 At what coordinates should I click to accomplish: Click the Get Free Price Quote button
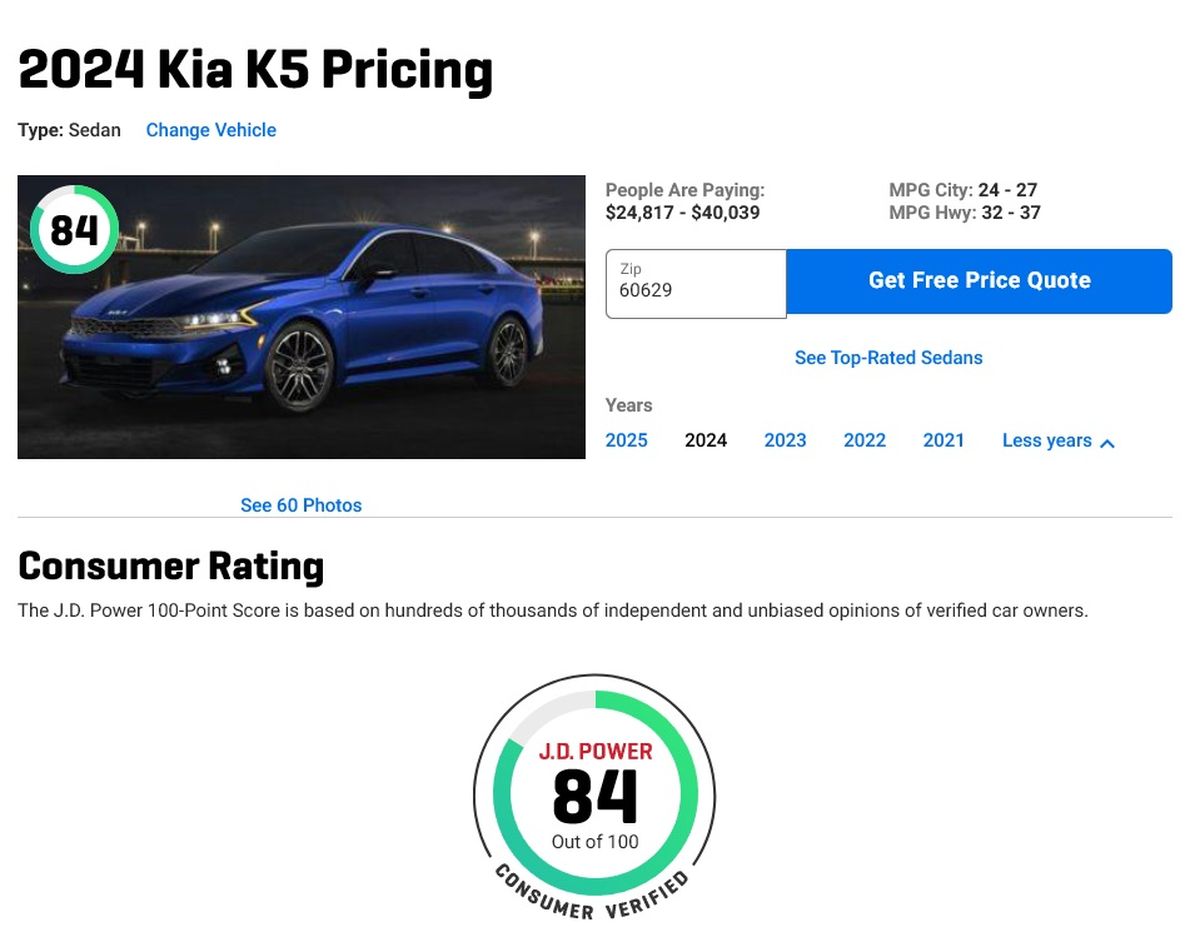[x=979, y=281]
